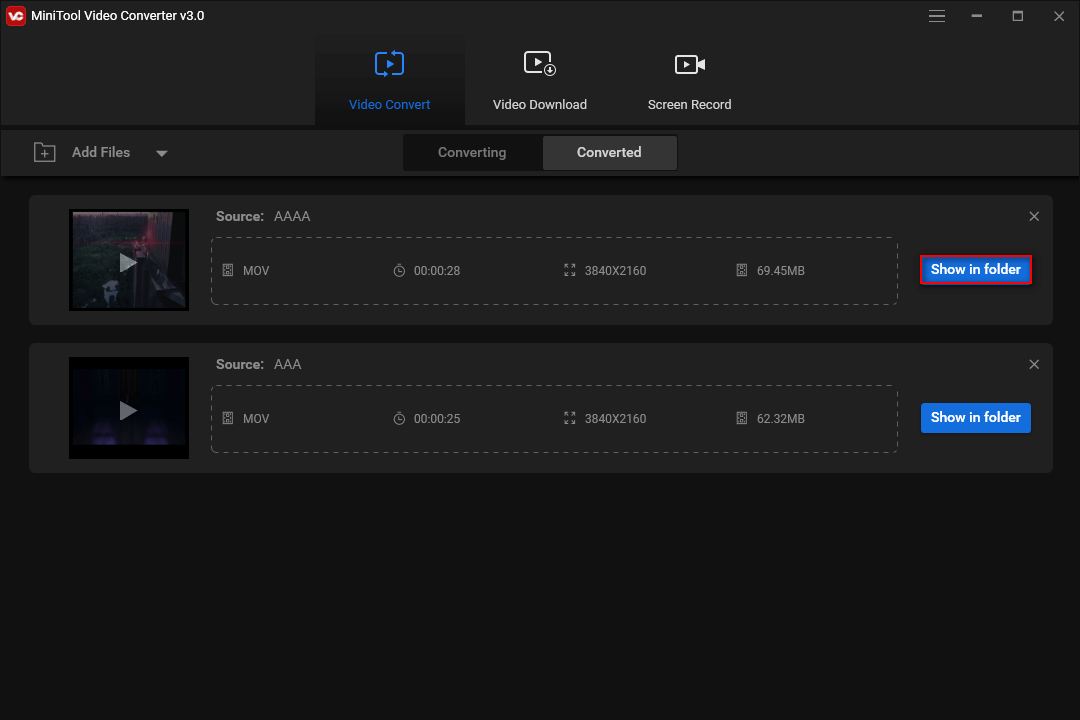Click the clock icon beside 00:00:28

[399, 270]
